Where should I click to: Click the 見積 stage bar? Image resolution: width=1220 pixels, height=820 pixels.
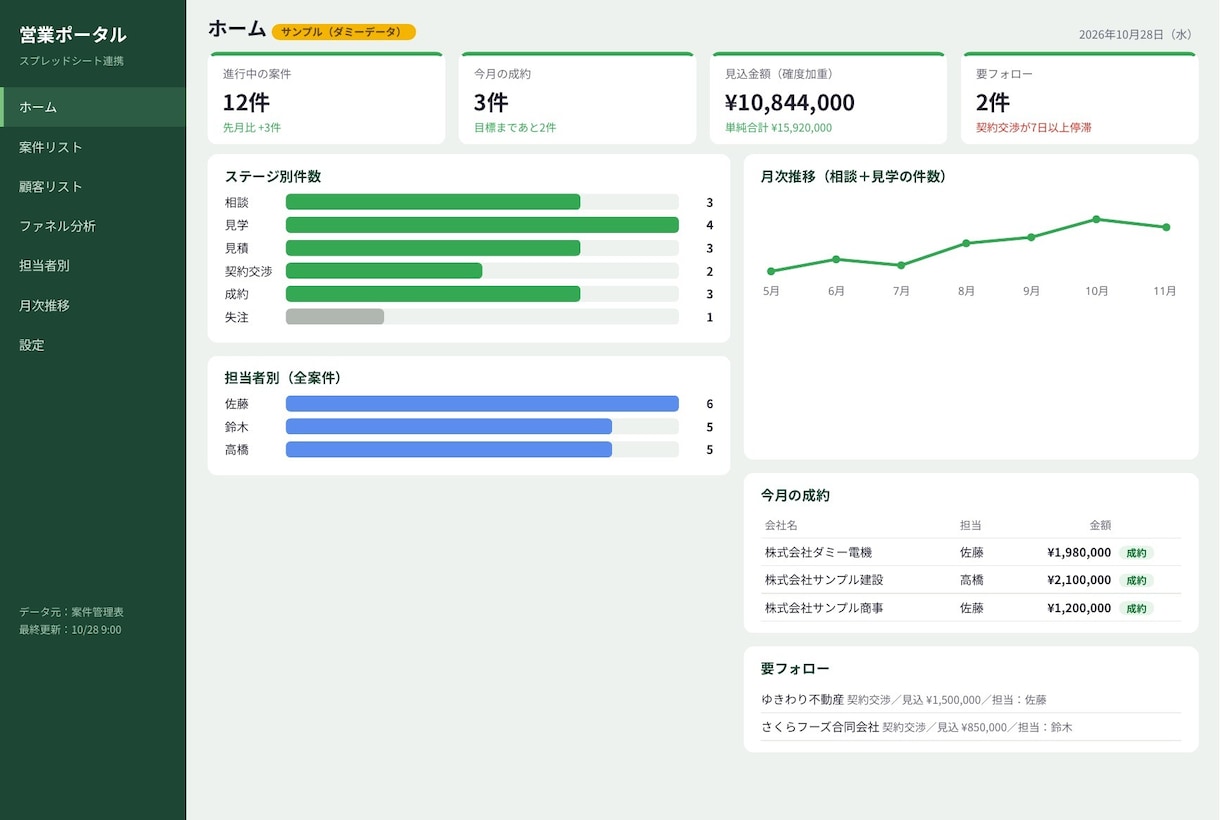433,248
